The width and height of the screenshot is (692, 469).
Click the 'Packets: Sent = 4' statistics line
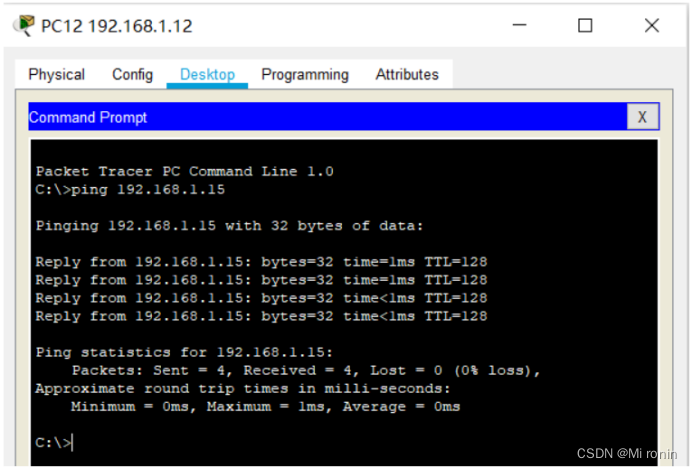[x=306, y=370]
